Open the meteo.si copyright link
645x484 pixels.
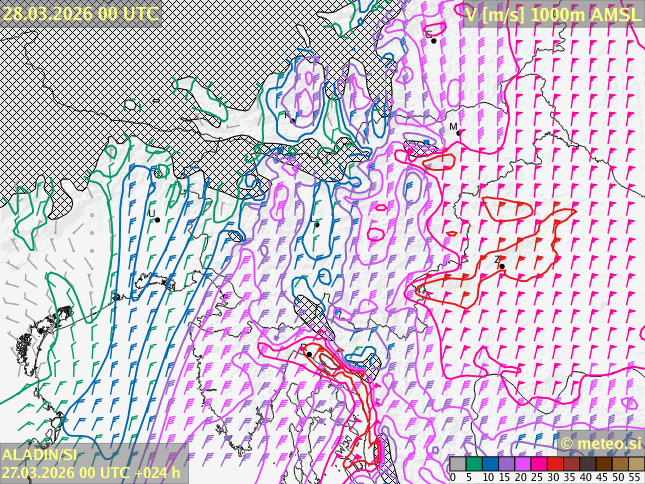click(600, 443)
